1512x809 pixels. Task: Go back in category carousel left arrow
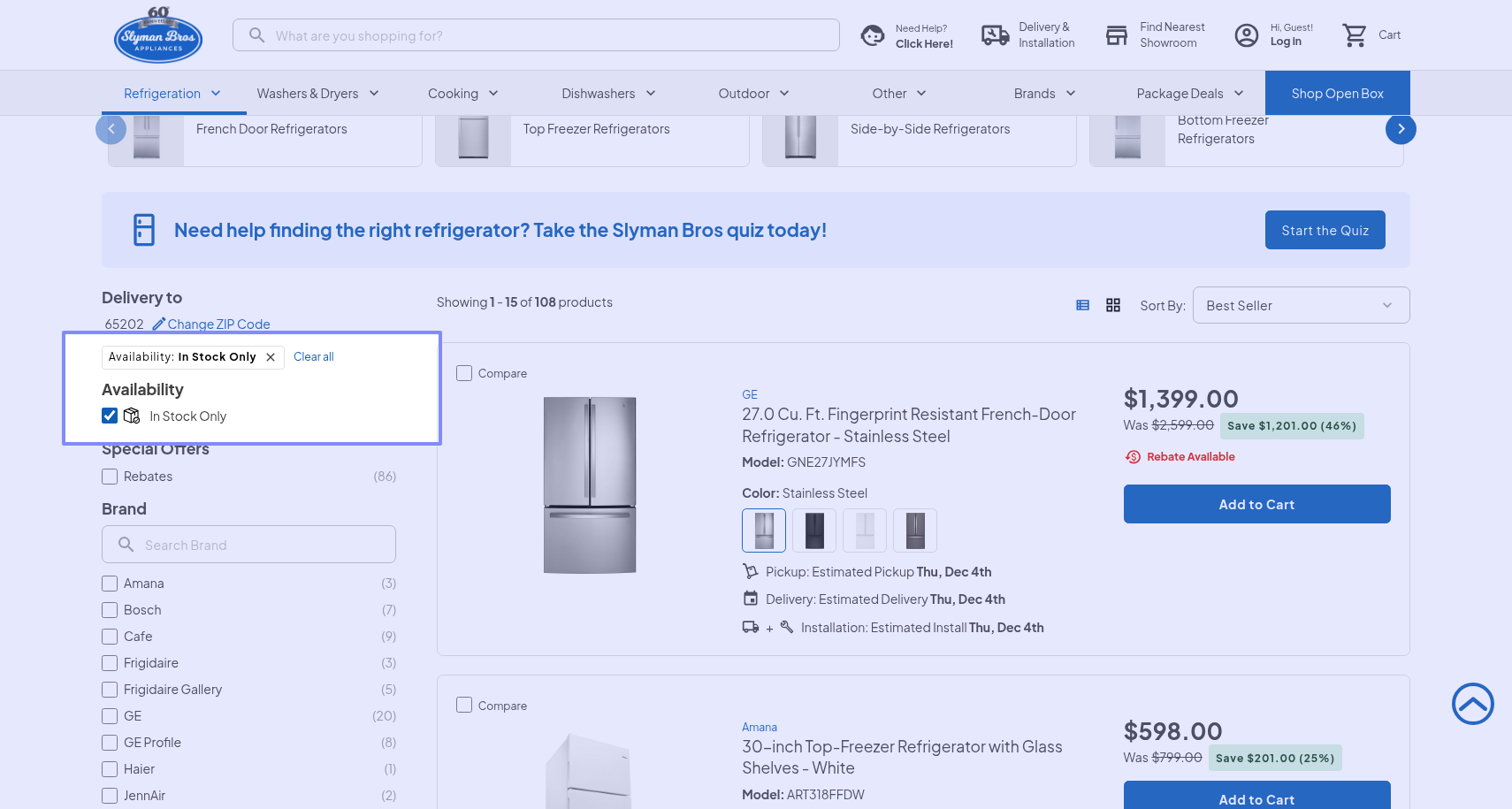111,129
